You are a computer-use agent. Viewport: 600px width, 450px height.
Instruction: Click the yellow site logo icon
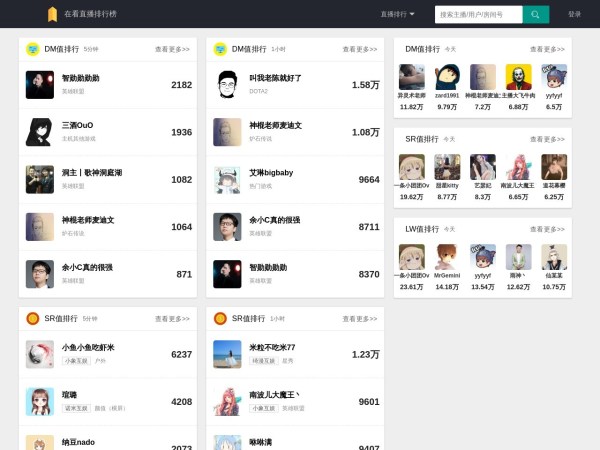[52, 14]
